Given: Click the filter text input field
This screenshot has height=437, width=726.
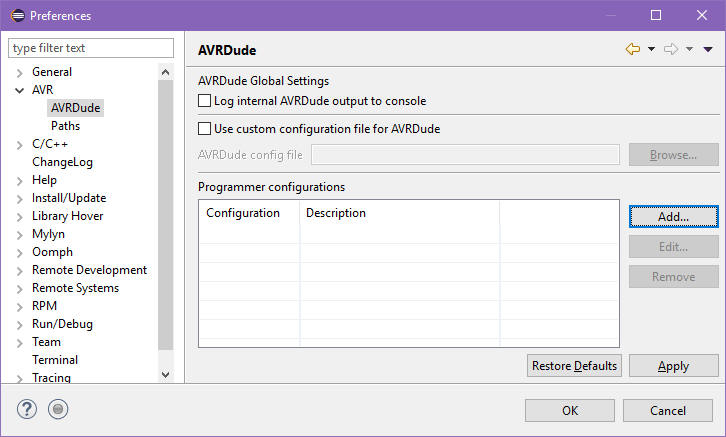Looking at the screenshot, I should coord(93,48).
